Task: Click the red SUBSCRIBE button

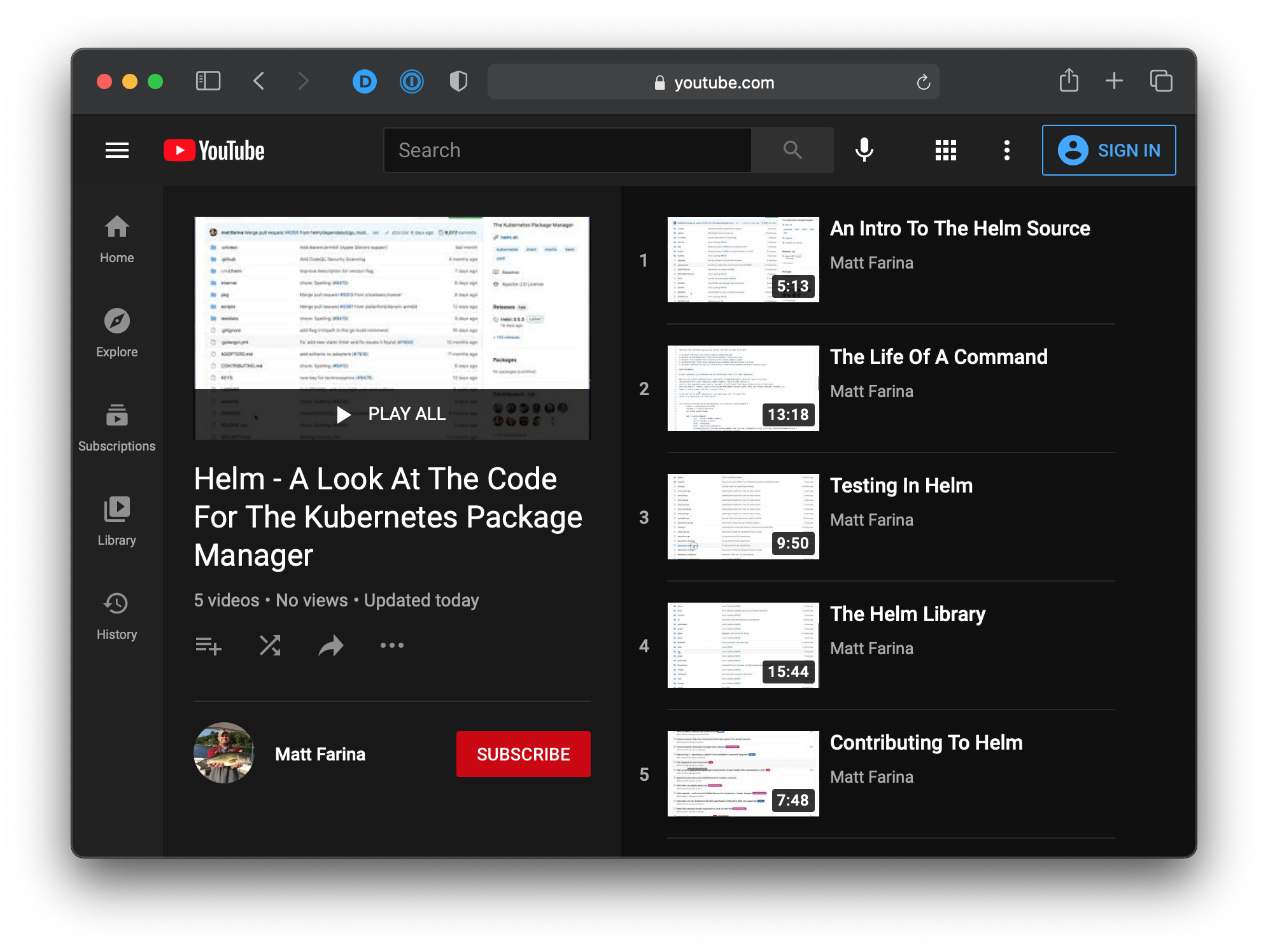Action: point(523,754)
